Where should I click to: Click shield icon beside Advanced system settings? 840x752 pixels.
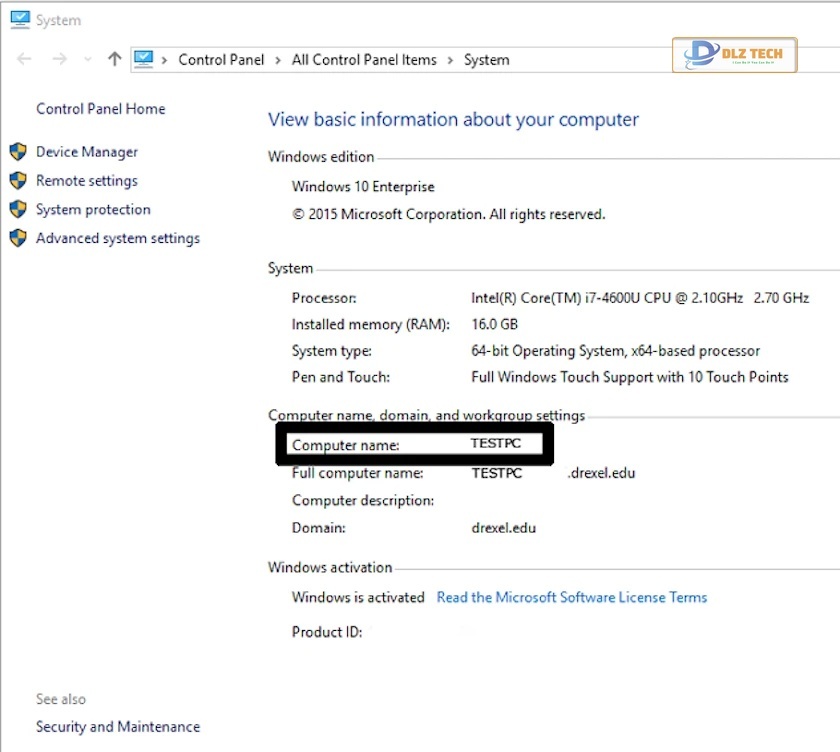17,239
